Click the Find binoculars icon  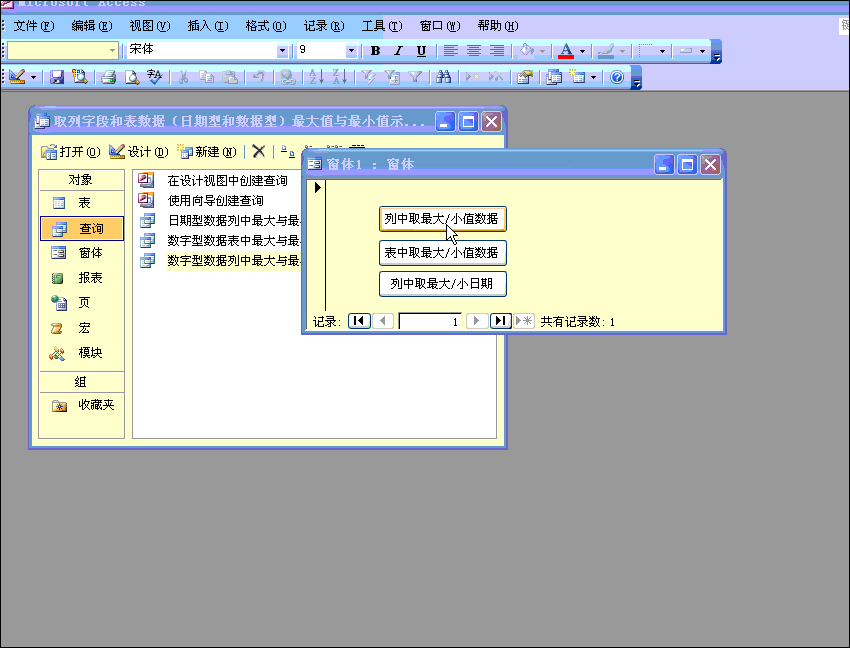[443, 78]
